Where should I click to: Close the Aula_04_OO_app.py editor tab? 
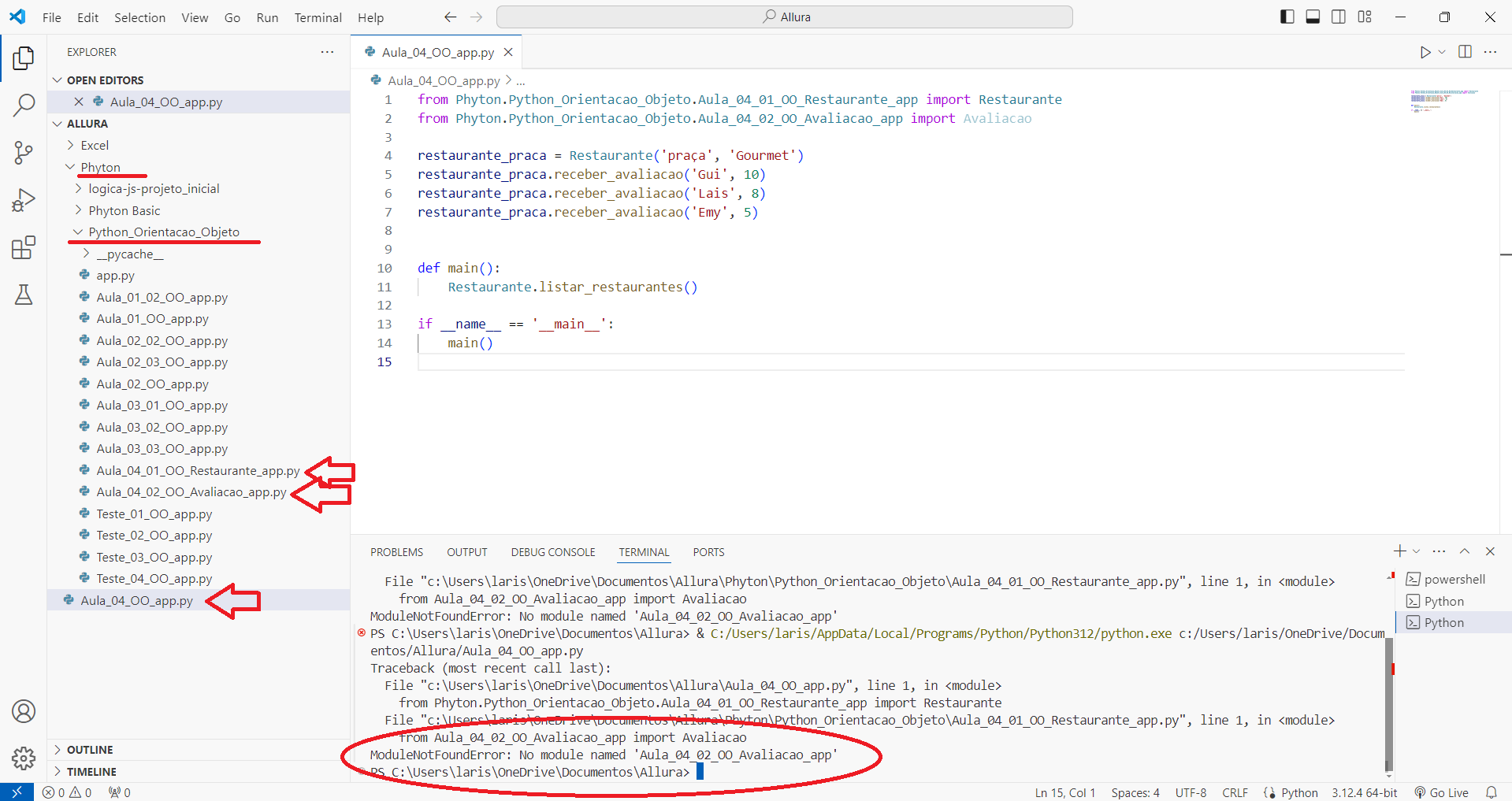508,52
